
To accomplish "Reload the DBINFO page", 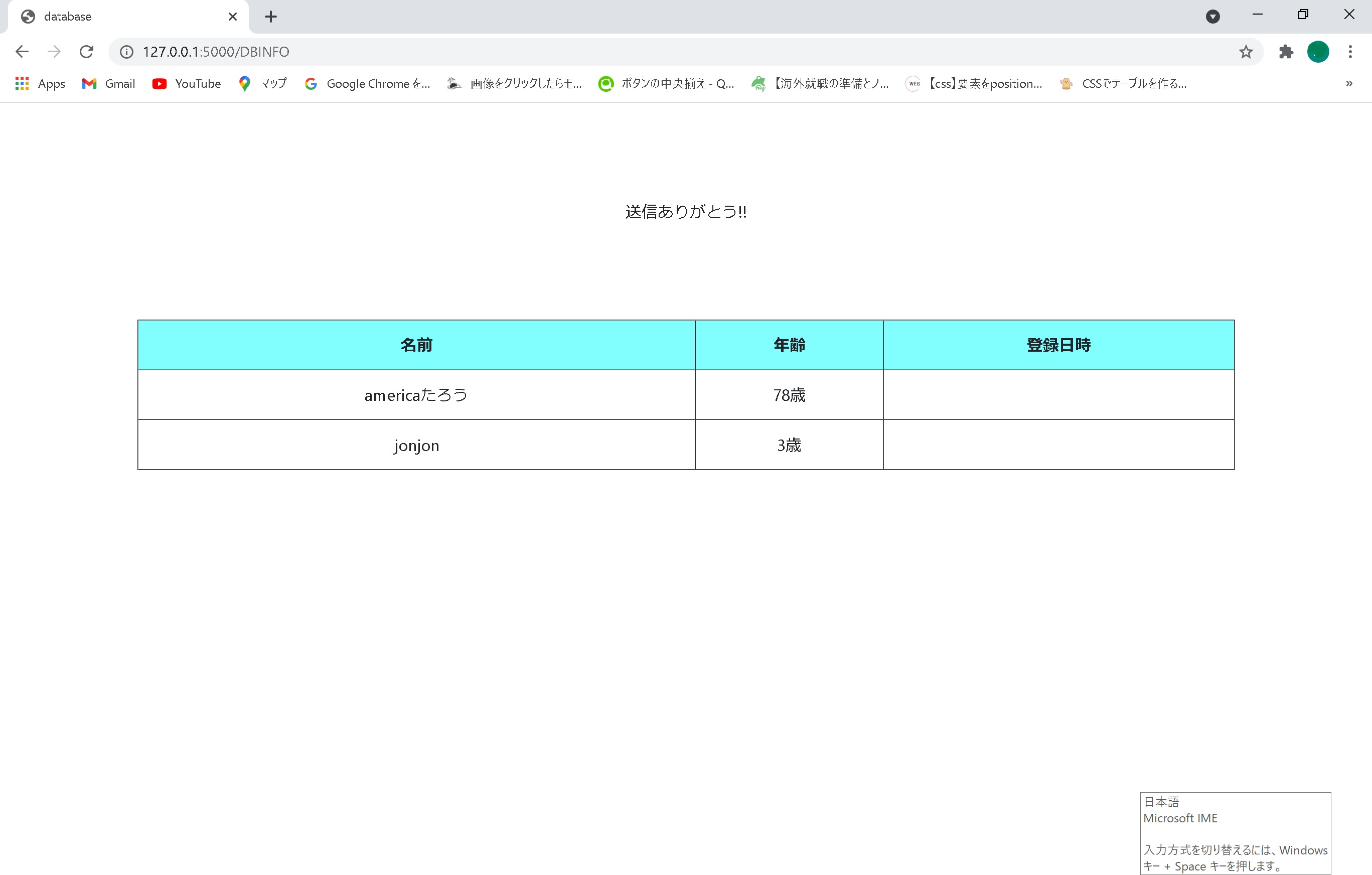I will coord(86,51).
